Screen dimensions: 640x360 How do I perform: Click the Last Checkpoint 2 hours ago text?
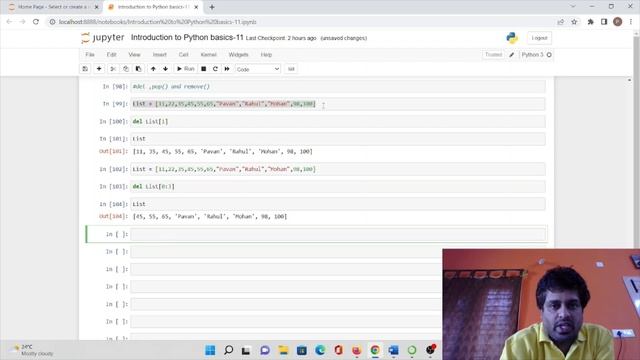pyautogui.click(x=281, y=38)
